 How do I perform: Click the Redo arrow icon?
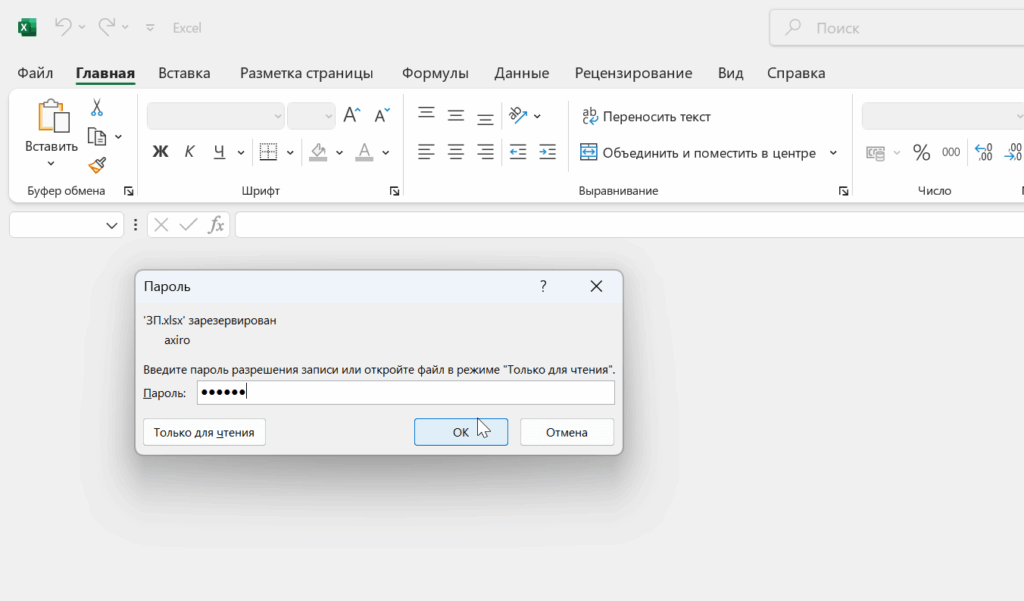(106, 27)
